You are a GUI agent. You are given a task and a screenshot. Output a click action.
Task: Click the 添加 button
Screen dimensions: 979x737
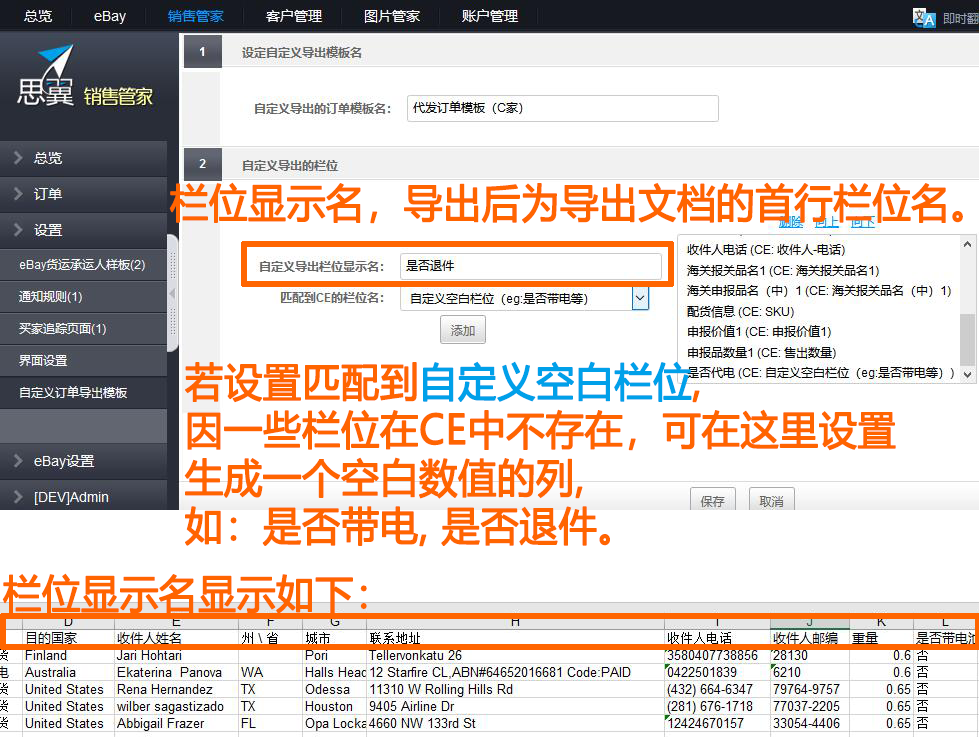coord(462,330)
